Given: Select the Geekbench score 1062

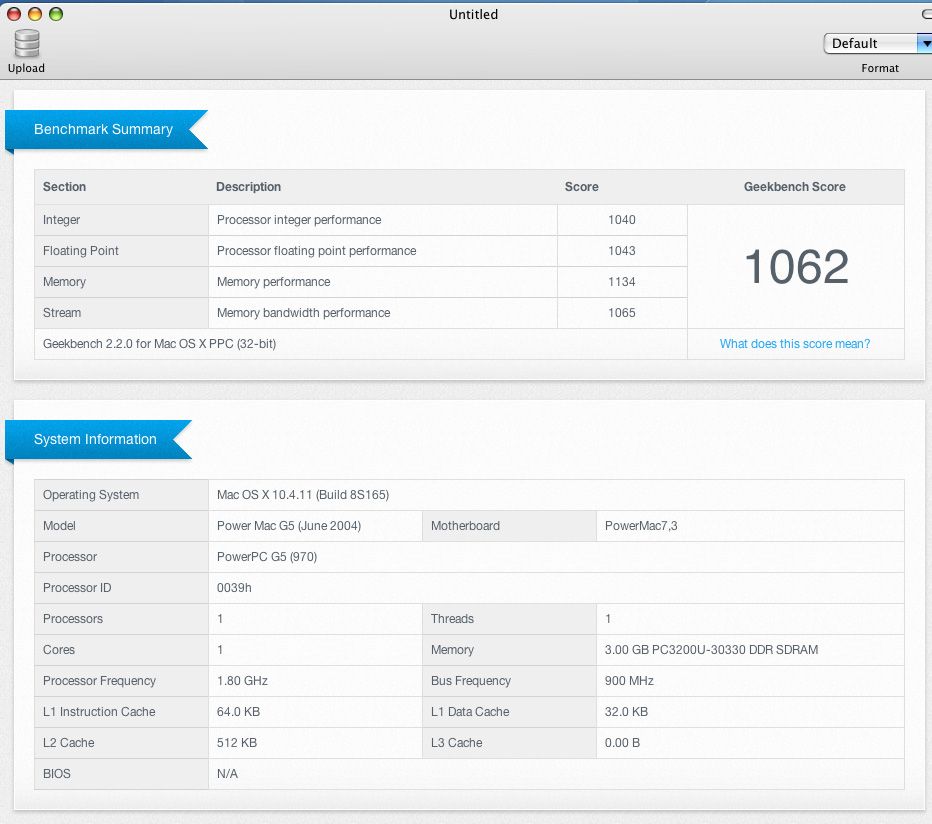Looking at the screenshot, I should [796, 266].
